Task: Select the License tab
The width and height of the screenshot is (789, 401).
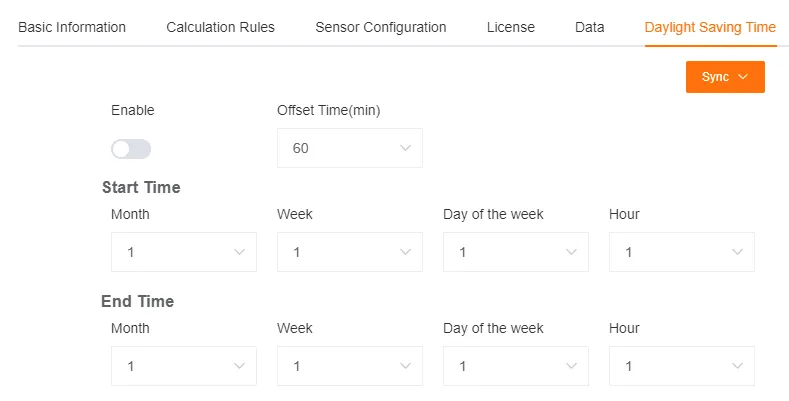Action: click(510, 27)
